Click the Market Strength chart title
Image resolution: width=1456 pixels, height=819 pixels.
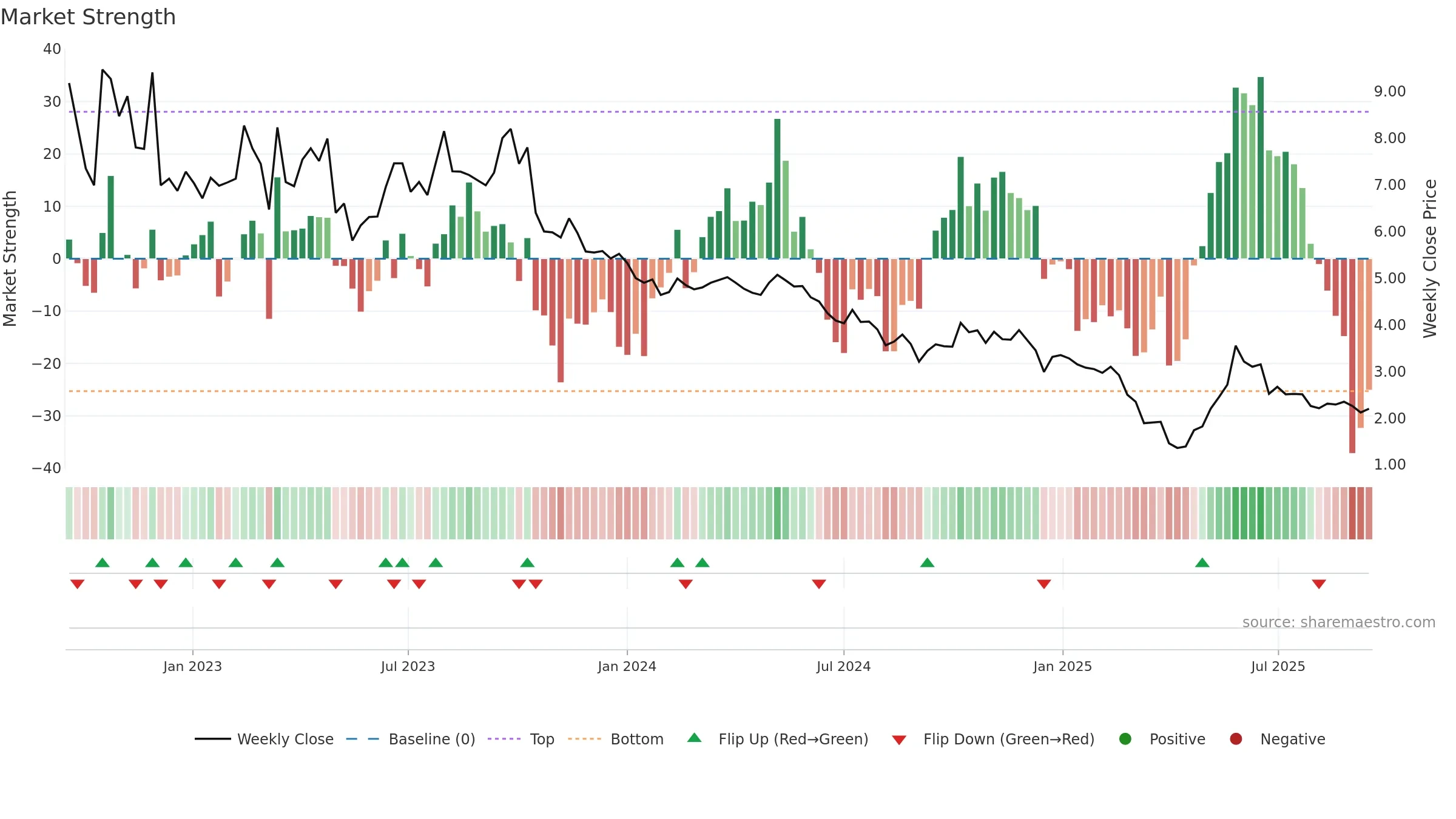coord(89,17)
